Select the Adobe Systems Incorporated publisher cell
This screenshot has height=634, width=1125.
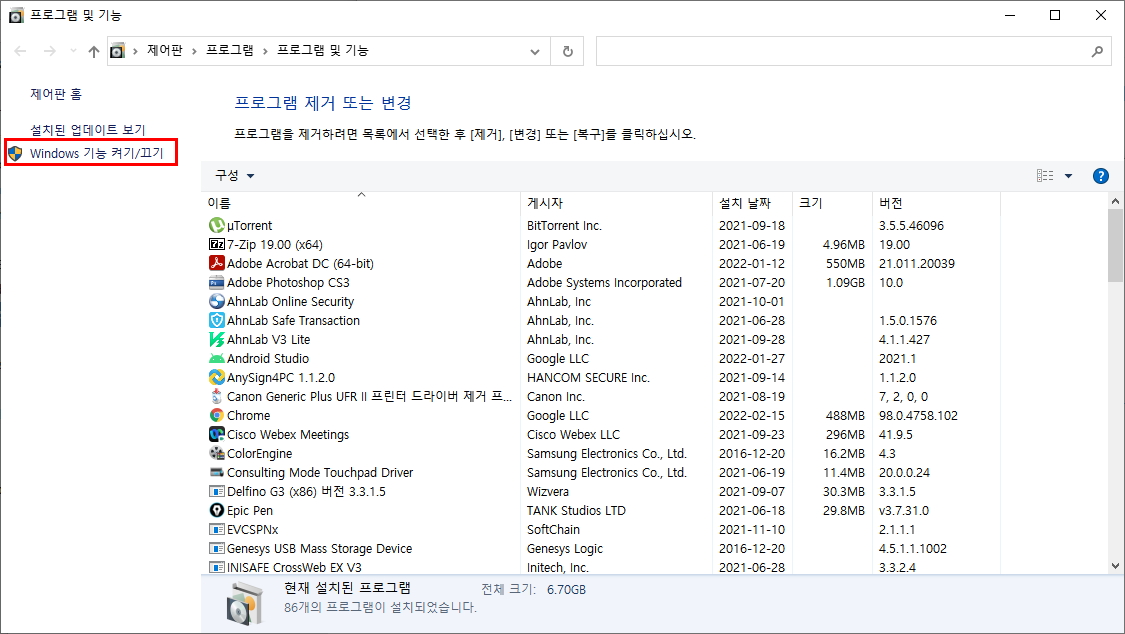[604, 283]
